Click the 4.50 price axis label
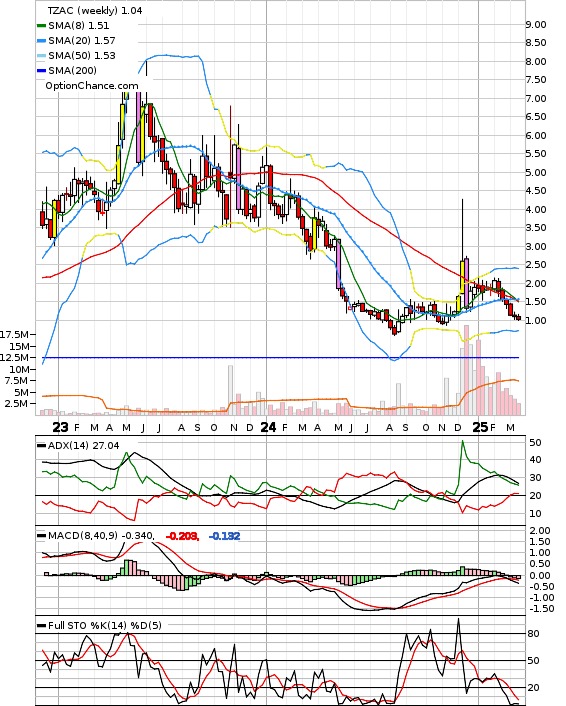Viewport: 566px width, 706px height. click(x=536, y=191)
